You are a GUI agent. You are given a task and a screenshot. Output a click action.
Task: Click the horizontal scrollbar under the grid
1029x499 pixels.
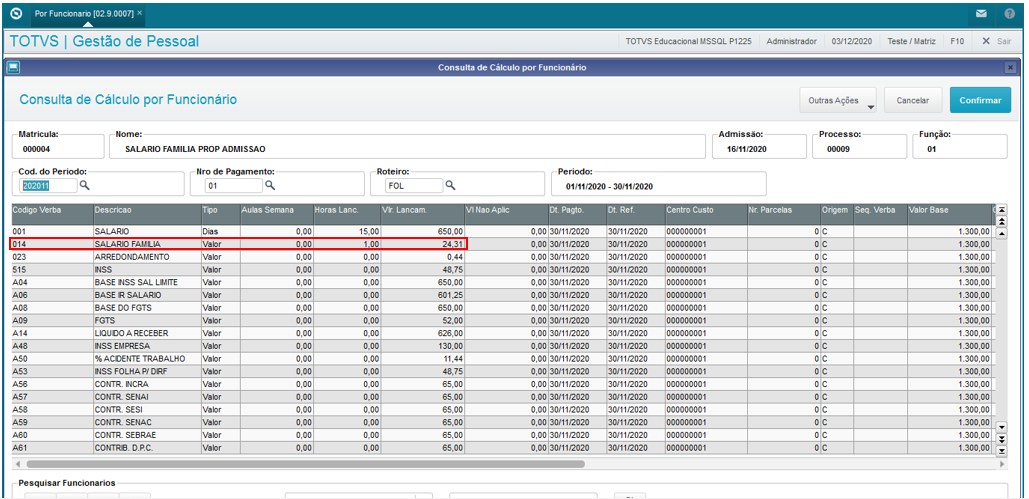pyautogui.click(x=297, y=464)
